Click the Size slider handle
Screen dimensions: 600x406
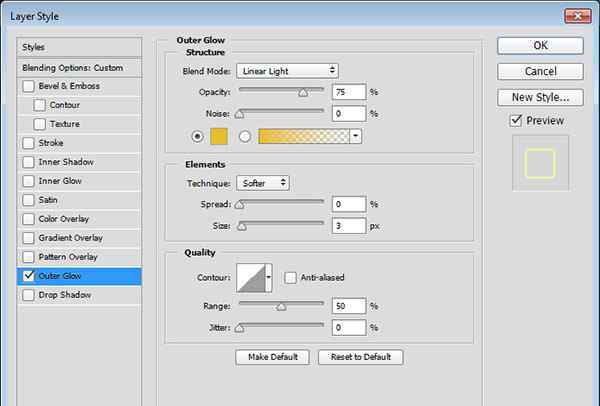point(241,227)
